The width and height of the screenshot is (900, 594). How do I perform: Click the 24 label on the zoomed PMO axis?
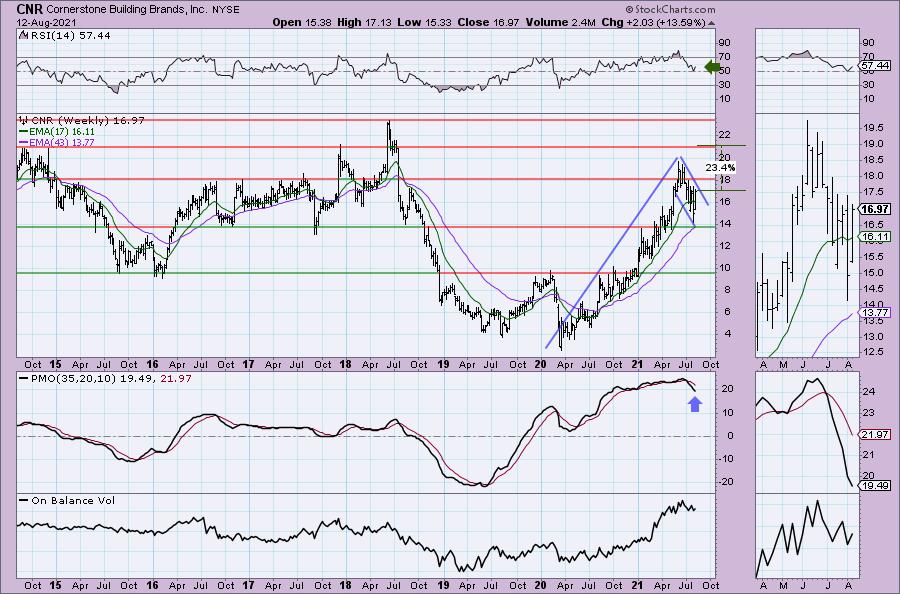pos(867,391)
